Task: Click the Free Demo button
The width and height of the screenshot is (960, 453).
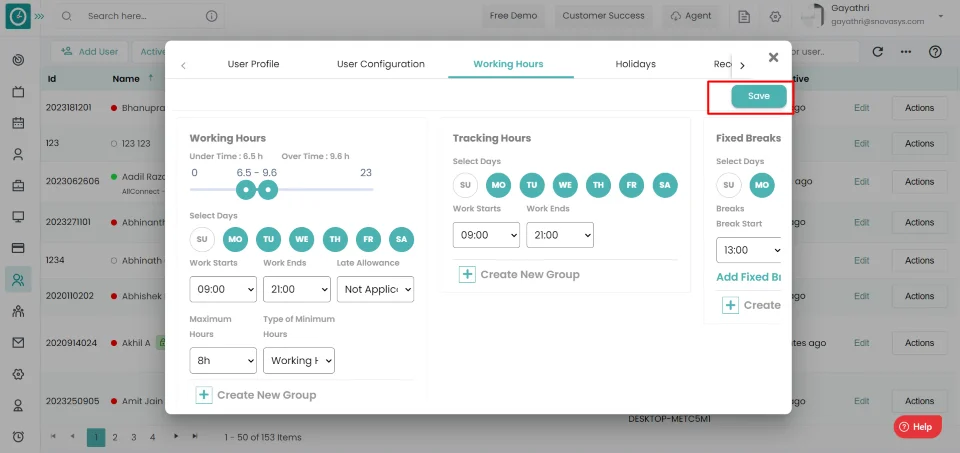Action: [x=513, y=16]
